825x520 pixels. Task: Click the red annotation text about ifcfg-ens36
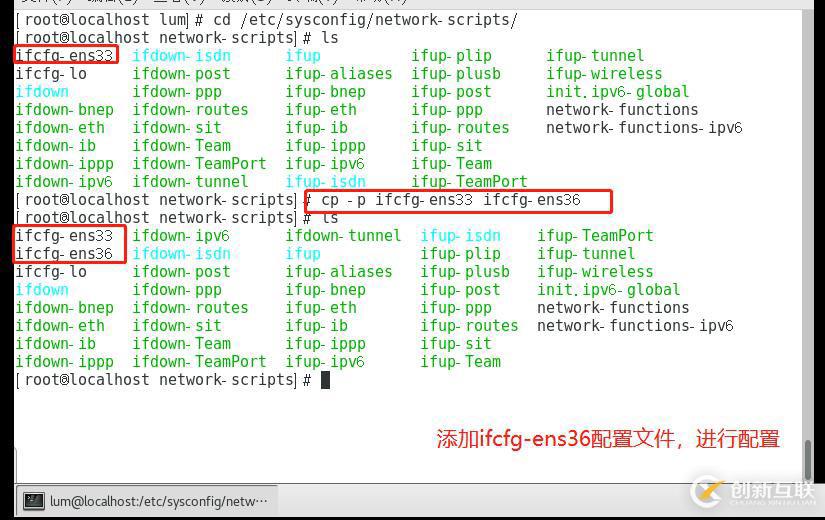click(x=608, y=438)
